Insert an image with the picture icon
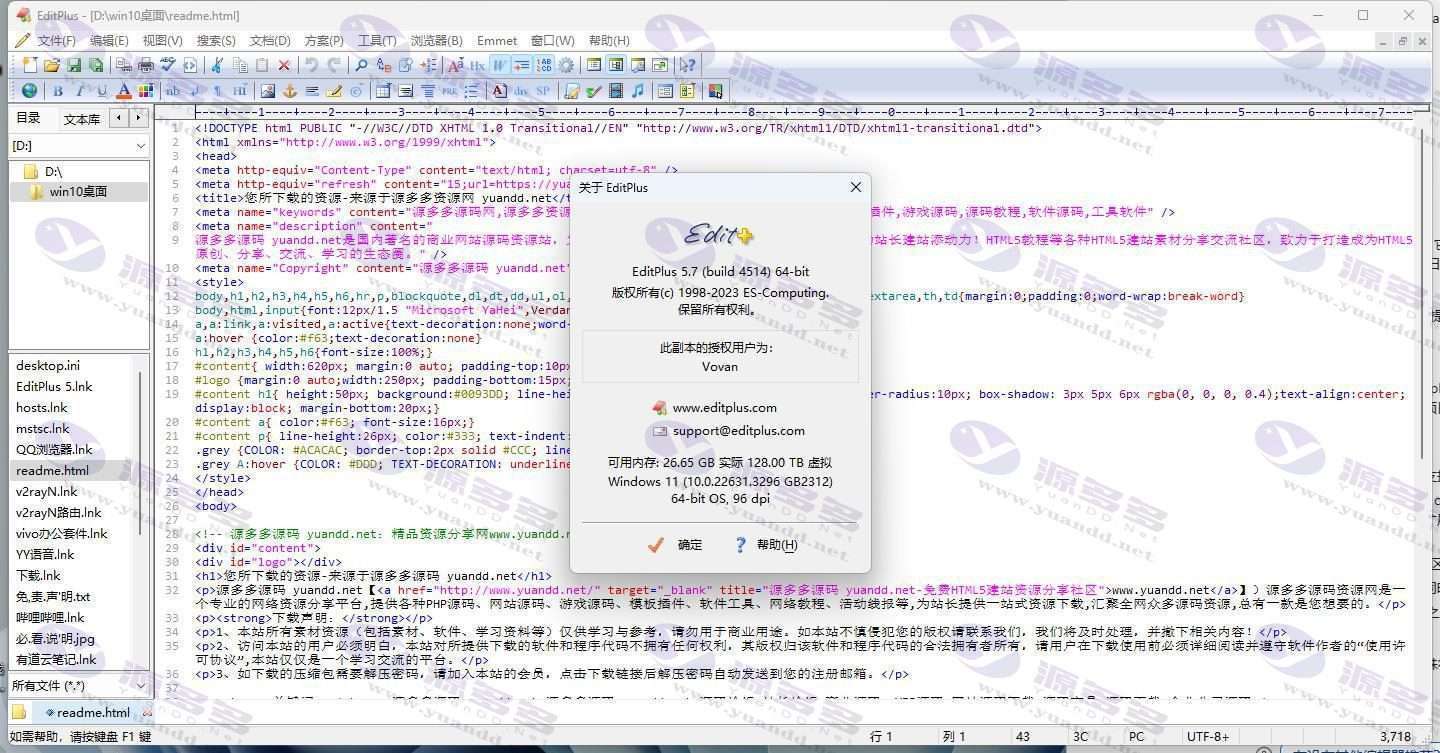 (x=268, y=91)
